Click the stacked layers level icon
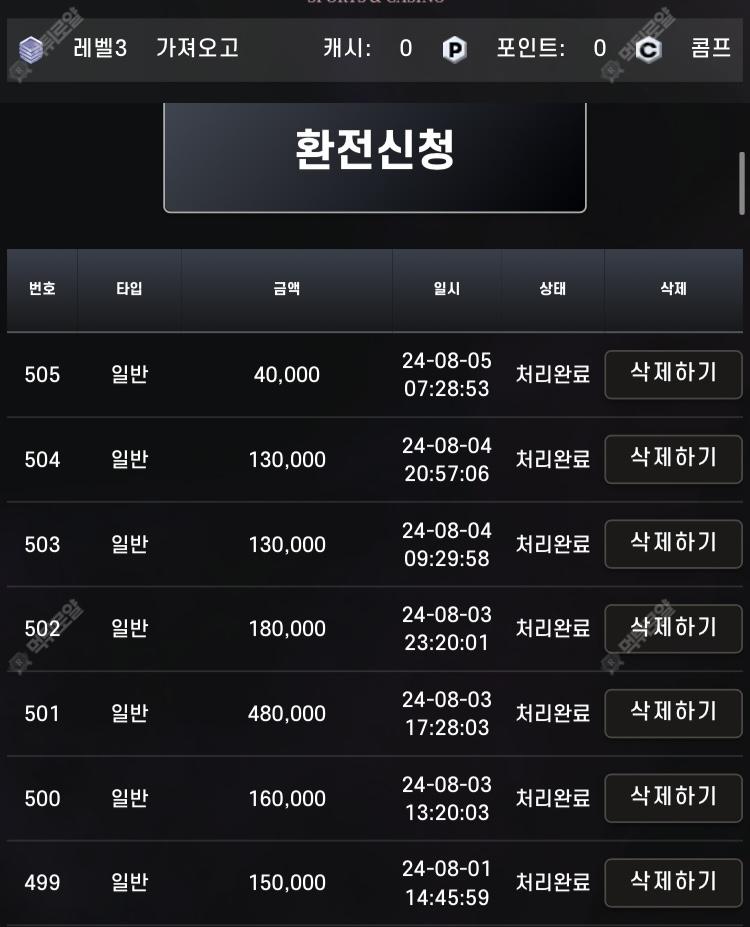This screenshot has height=927, width=750. [x=31, y=50]
